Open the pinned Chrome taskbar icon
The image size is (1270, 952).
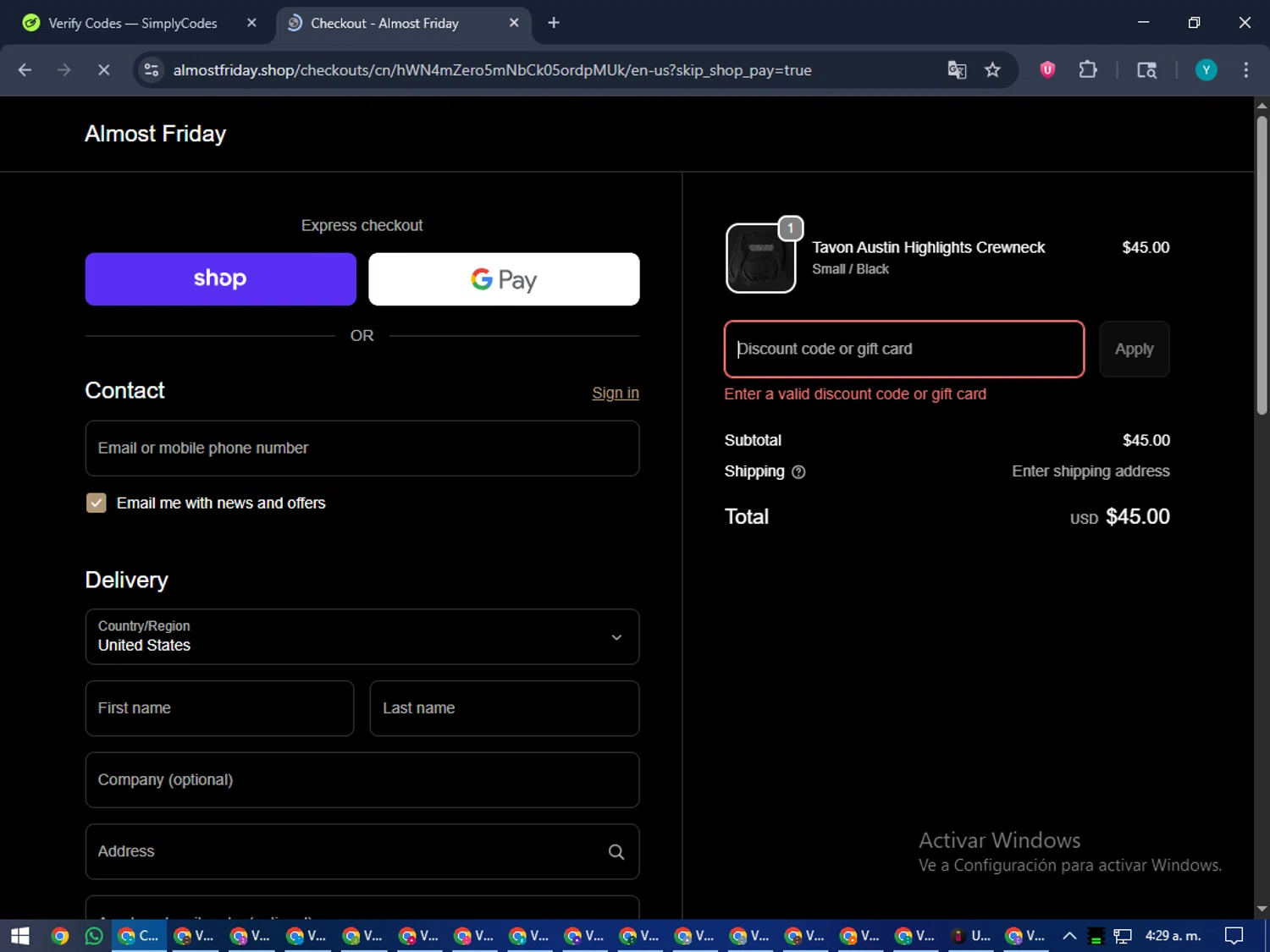(59, 936)
